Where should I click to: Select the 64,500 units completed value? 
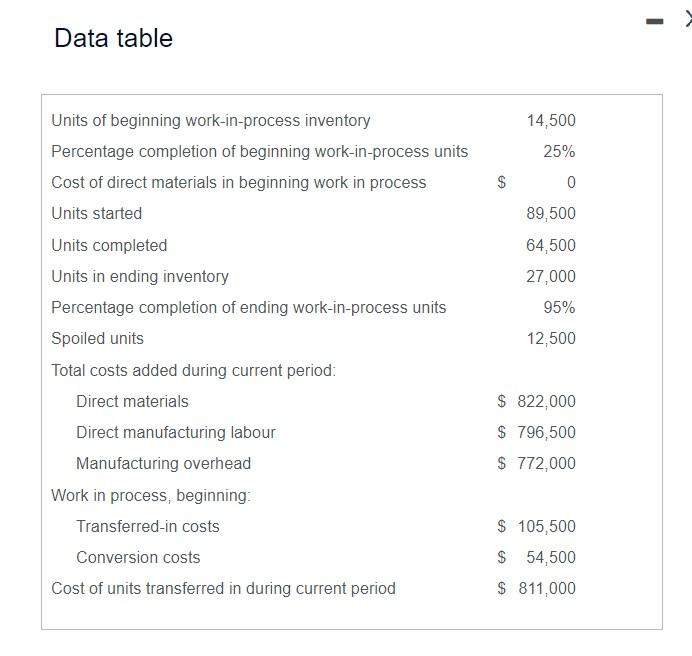[551, 245]
